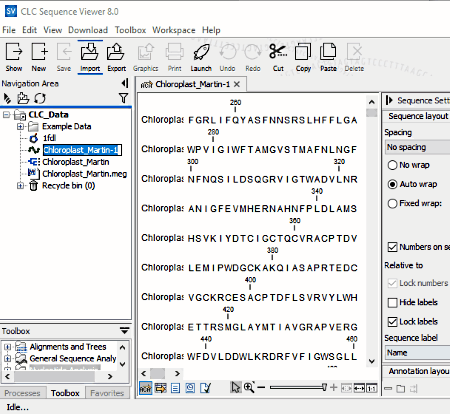The width and height of the screenshot is (450, 414).
Task: Click the Copy toolbar icon
Action: pyautogui.click(x=303, y=57)
